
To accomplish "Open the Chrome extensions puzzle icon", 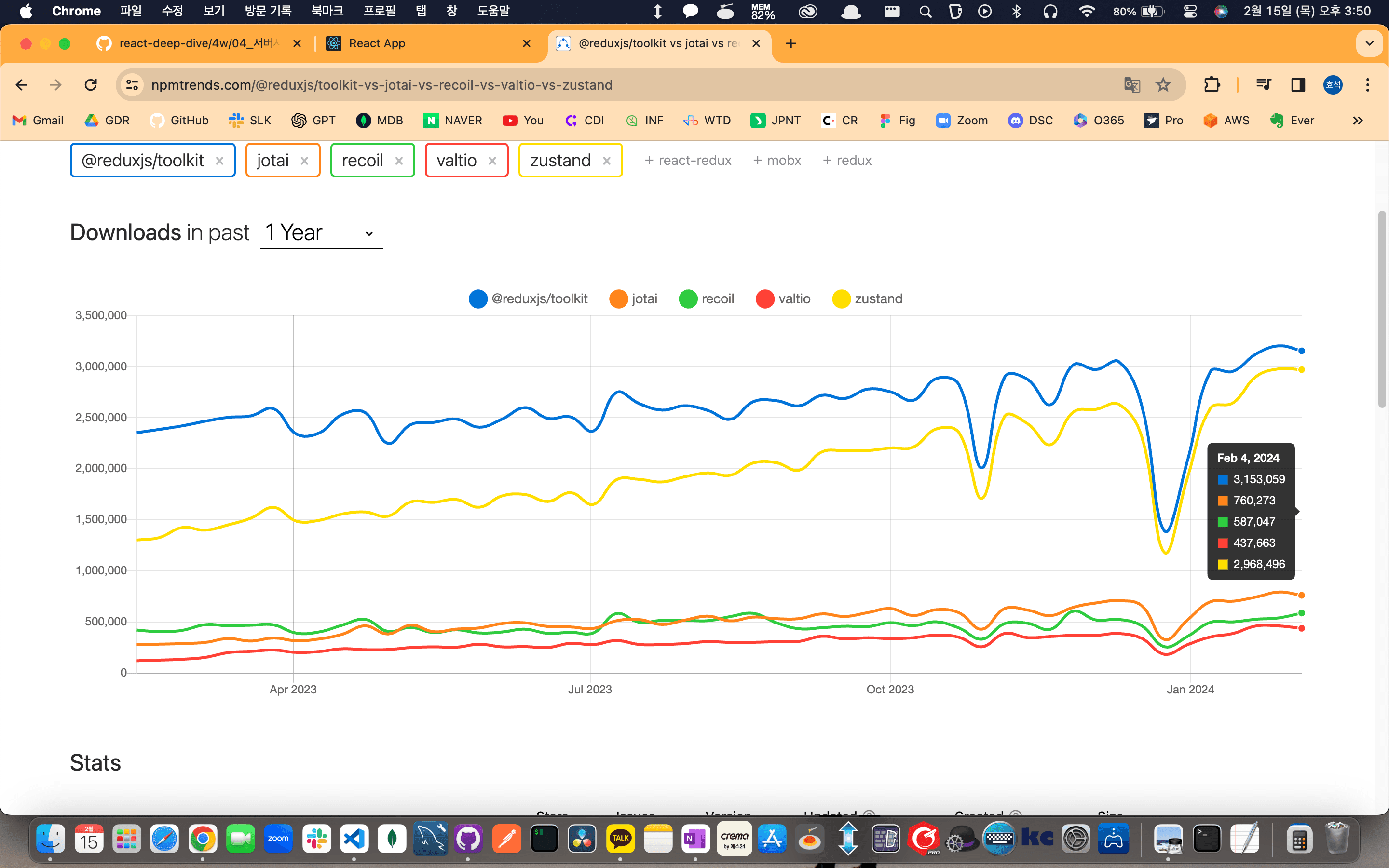I will [1212, 85].
